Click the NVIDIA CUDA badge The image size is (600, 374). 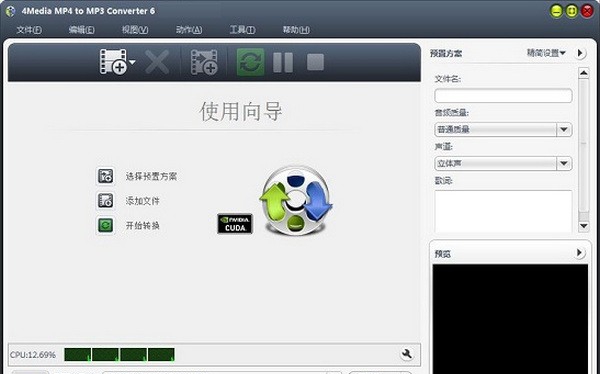(235, 224)
